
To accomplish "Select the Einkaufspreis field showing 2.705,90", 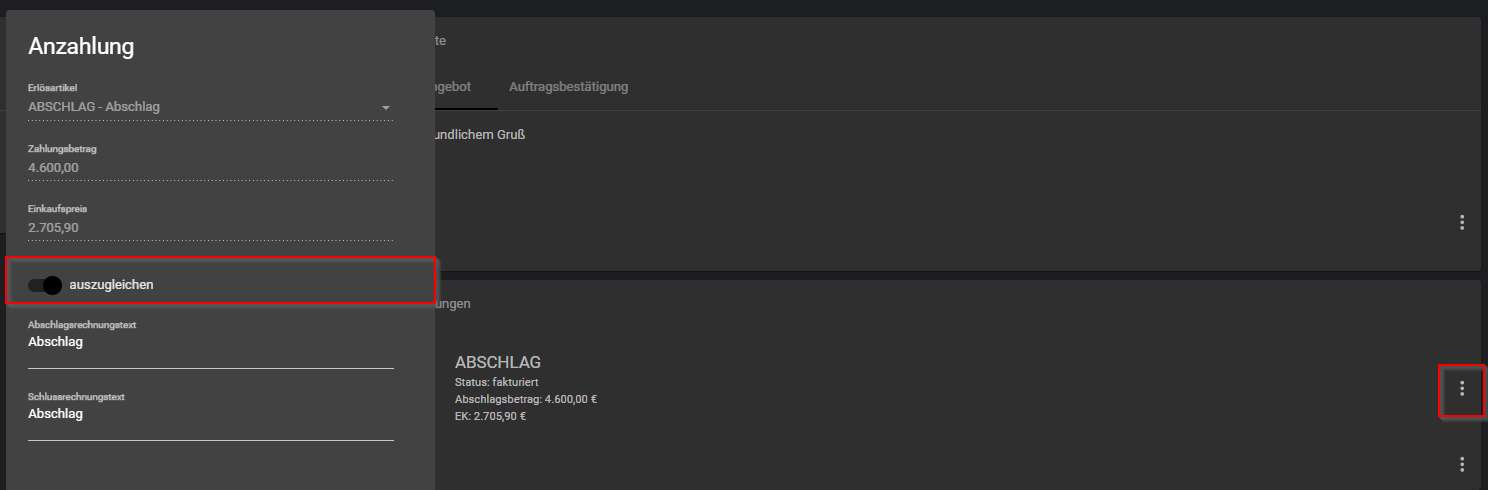I will (x=211, y=228).
